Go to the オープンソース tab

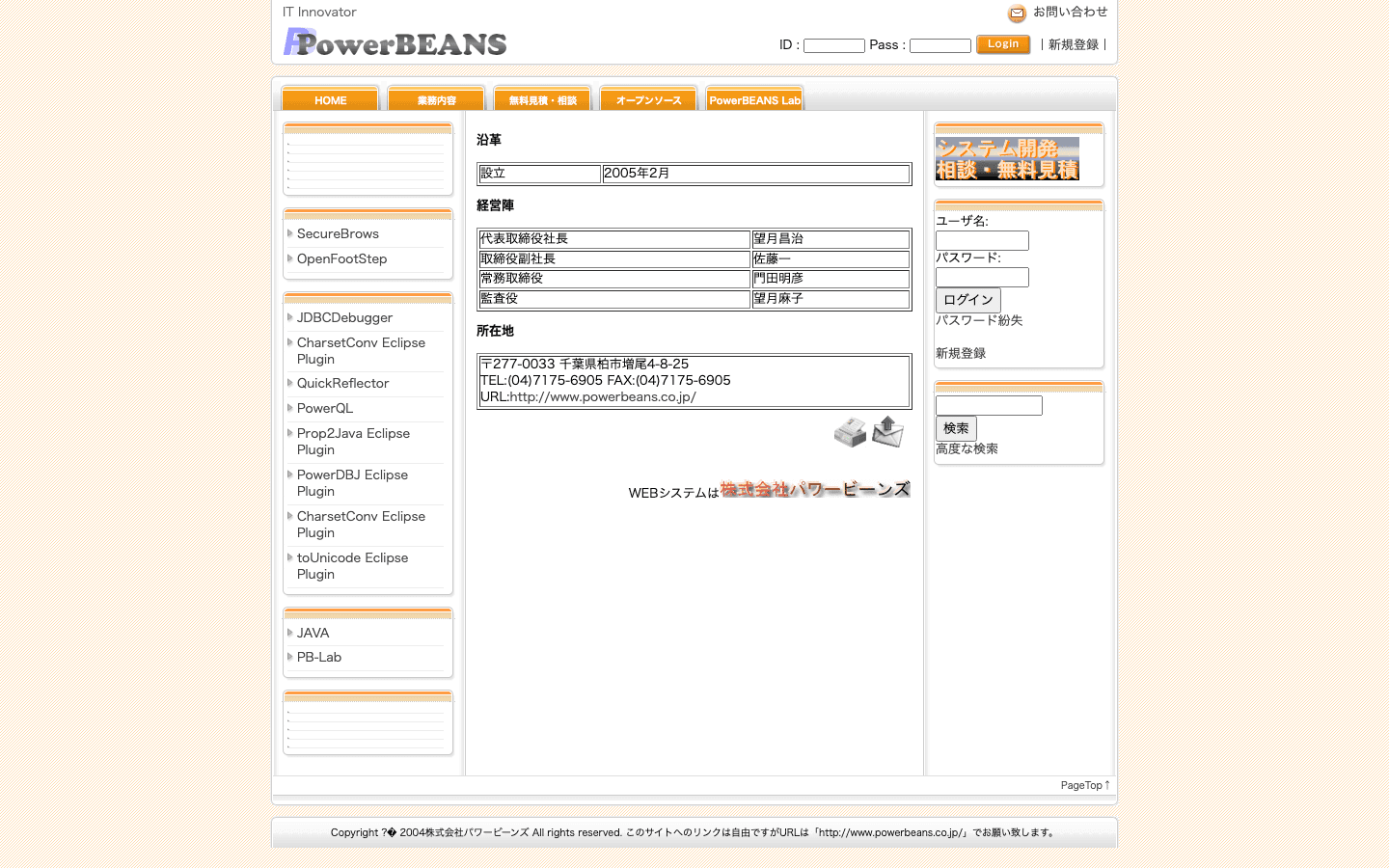coord(648,99)
